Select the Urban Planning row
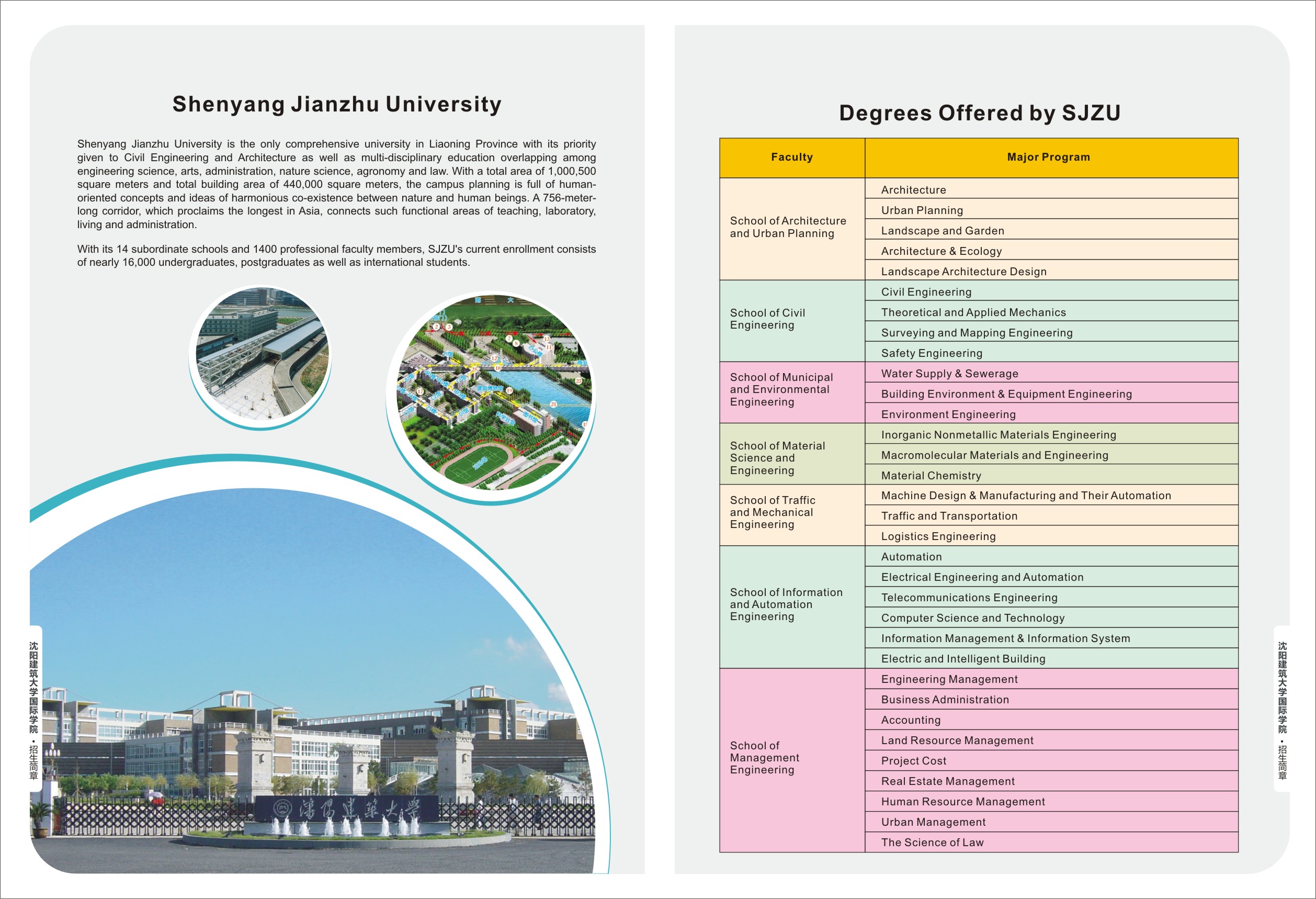The image size is (1316, 899). pyautogui.click(x=1051, y=208)
